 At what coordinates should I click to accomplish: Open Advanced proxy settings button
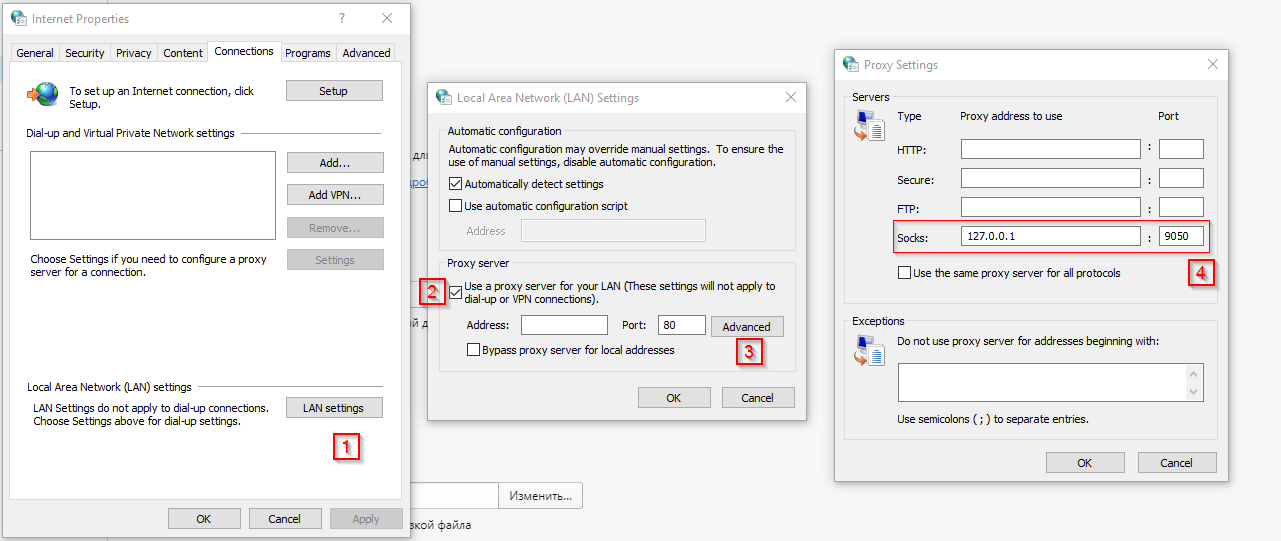point(746,327)
